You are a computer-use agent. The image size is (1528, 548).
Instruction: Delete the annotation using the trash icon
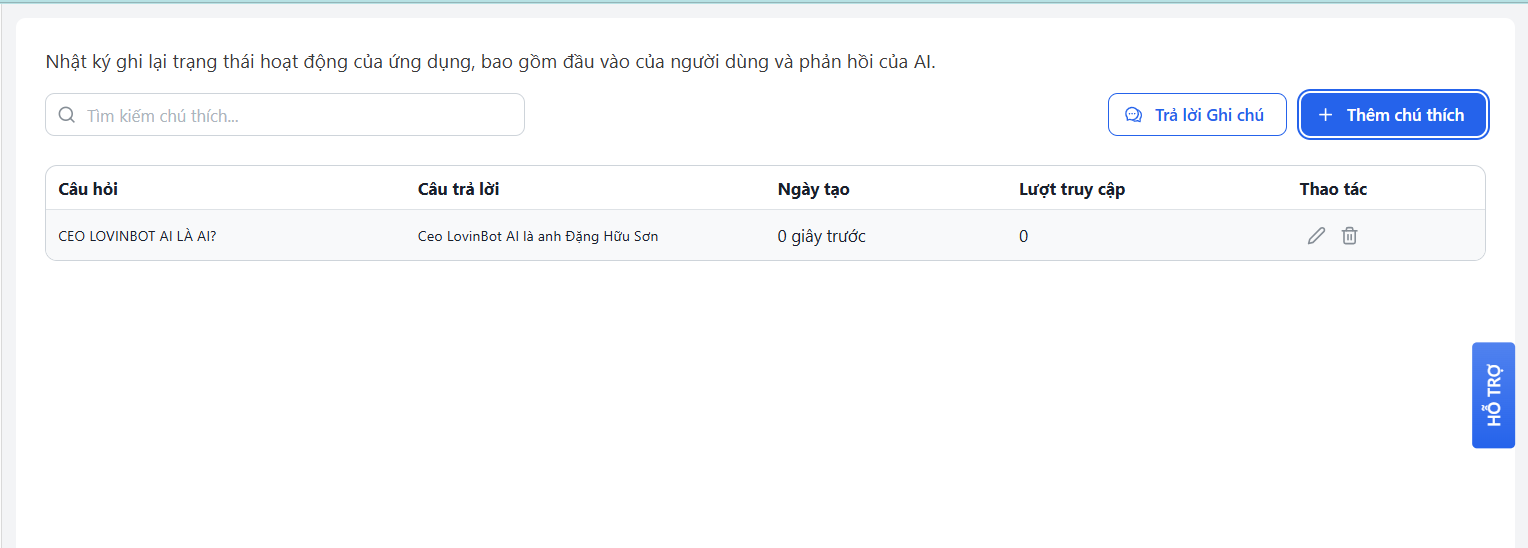(1349, 236)
